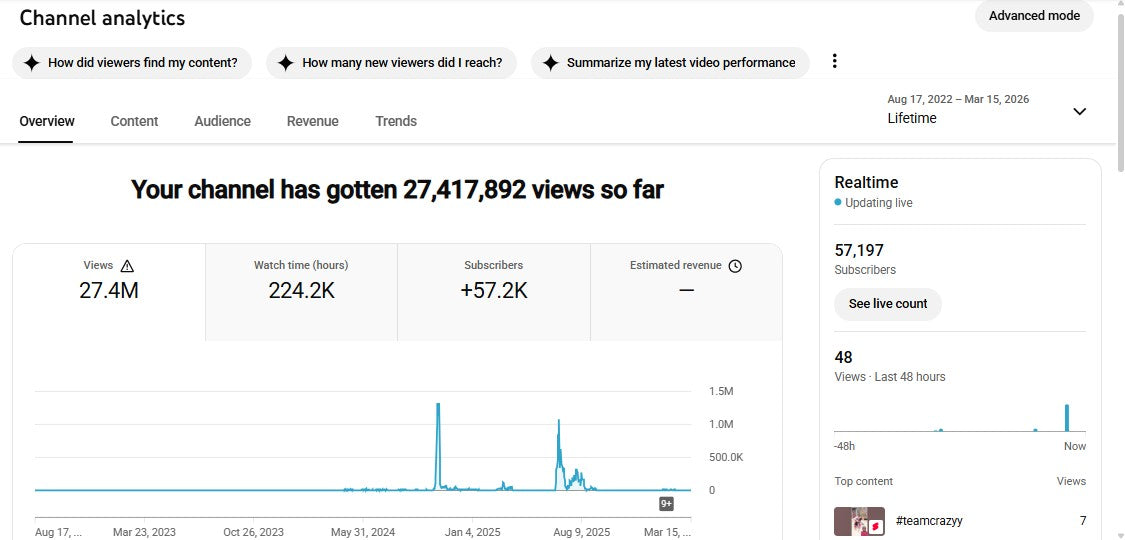Go to the Revenue tab
1125x540 pixels.
coord(312,121)
